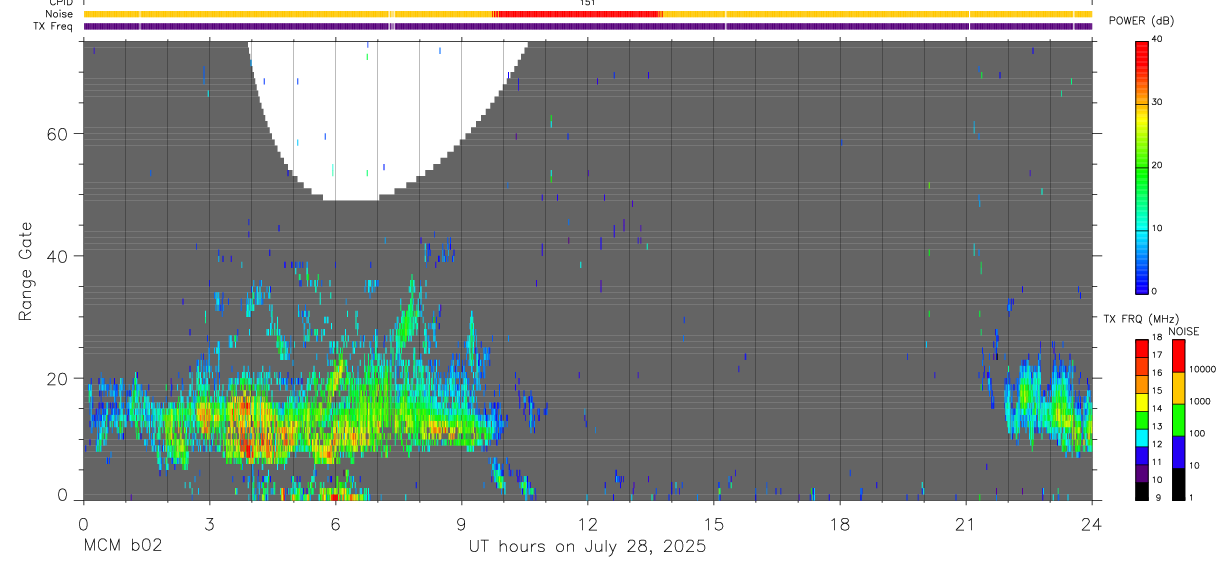This screenshot has width=1228, height=567.
Task: Select the red segment of the top Noise bar
Action: [x=577, y=14]
